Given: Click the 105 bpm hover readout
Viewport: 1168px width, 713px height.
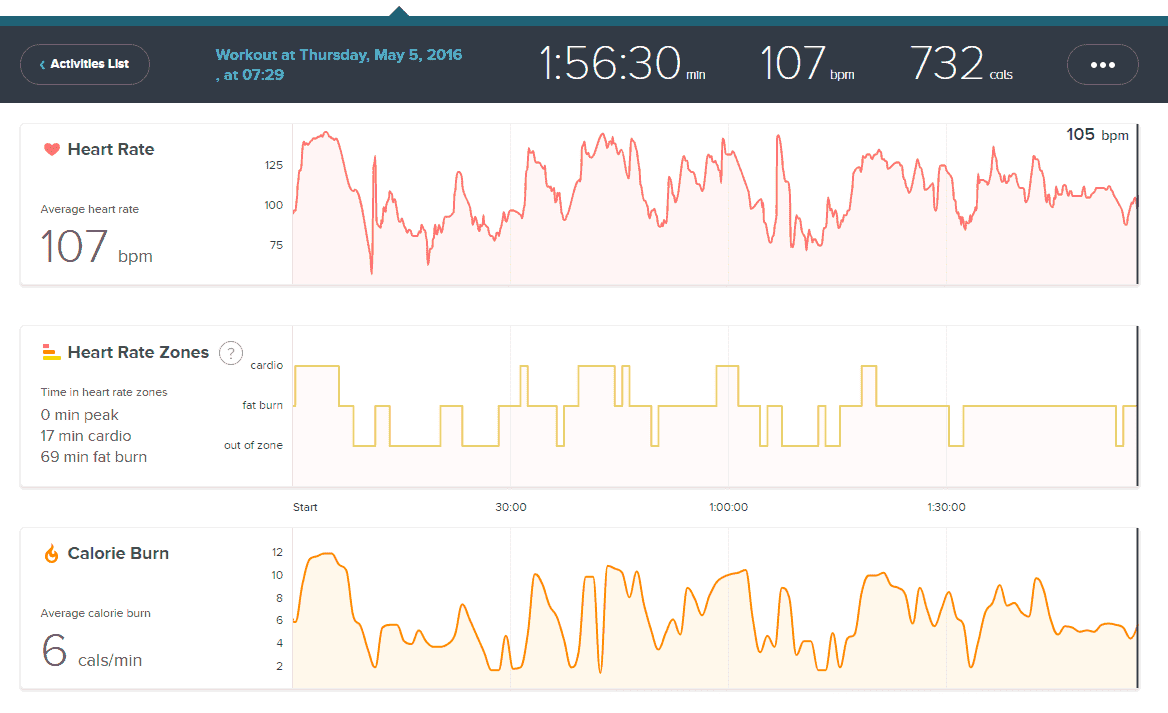Looking at the screenshot, I should tap(1096, 135).
